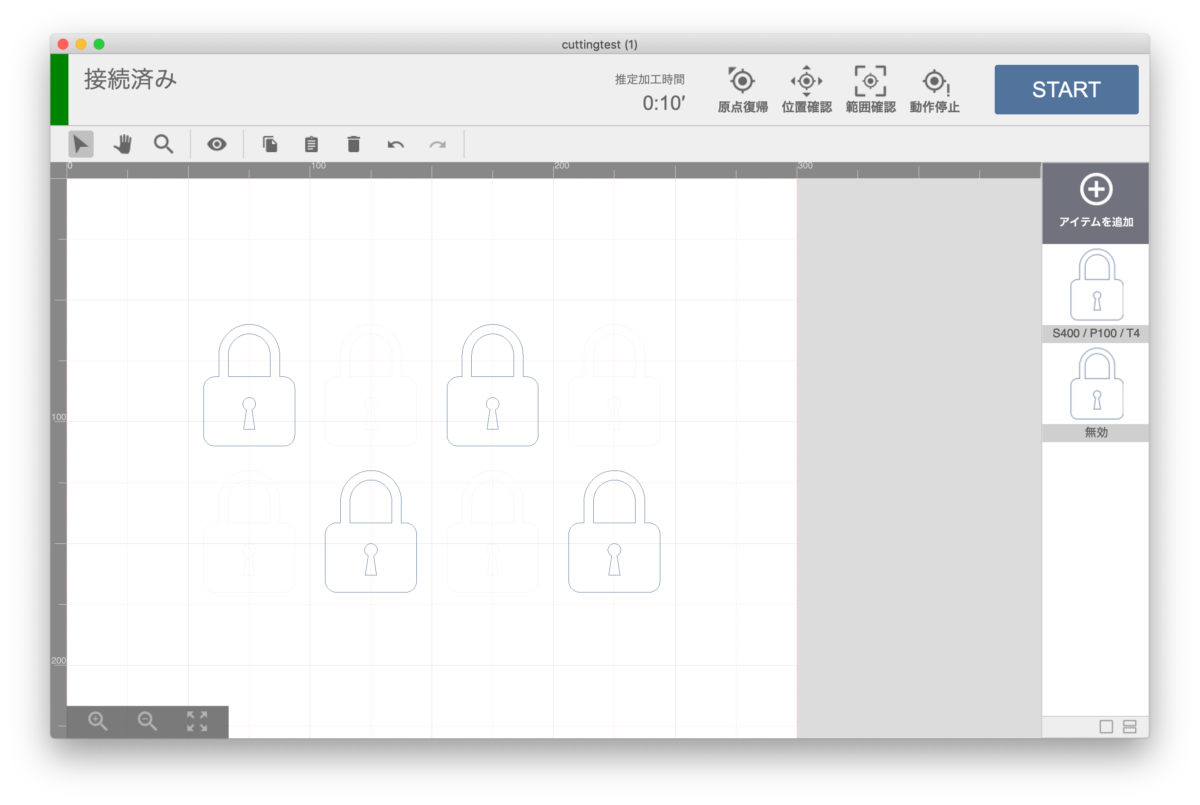Click the 接続済み connection status text
The image size is (1200, 805).
click(x=130, y=80)
